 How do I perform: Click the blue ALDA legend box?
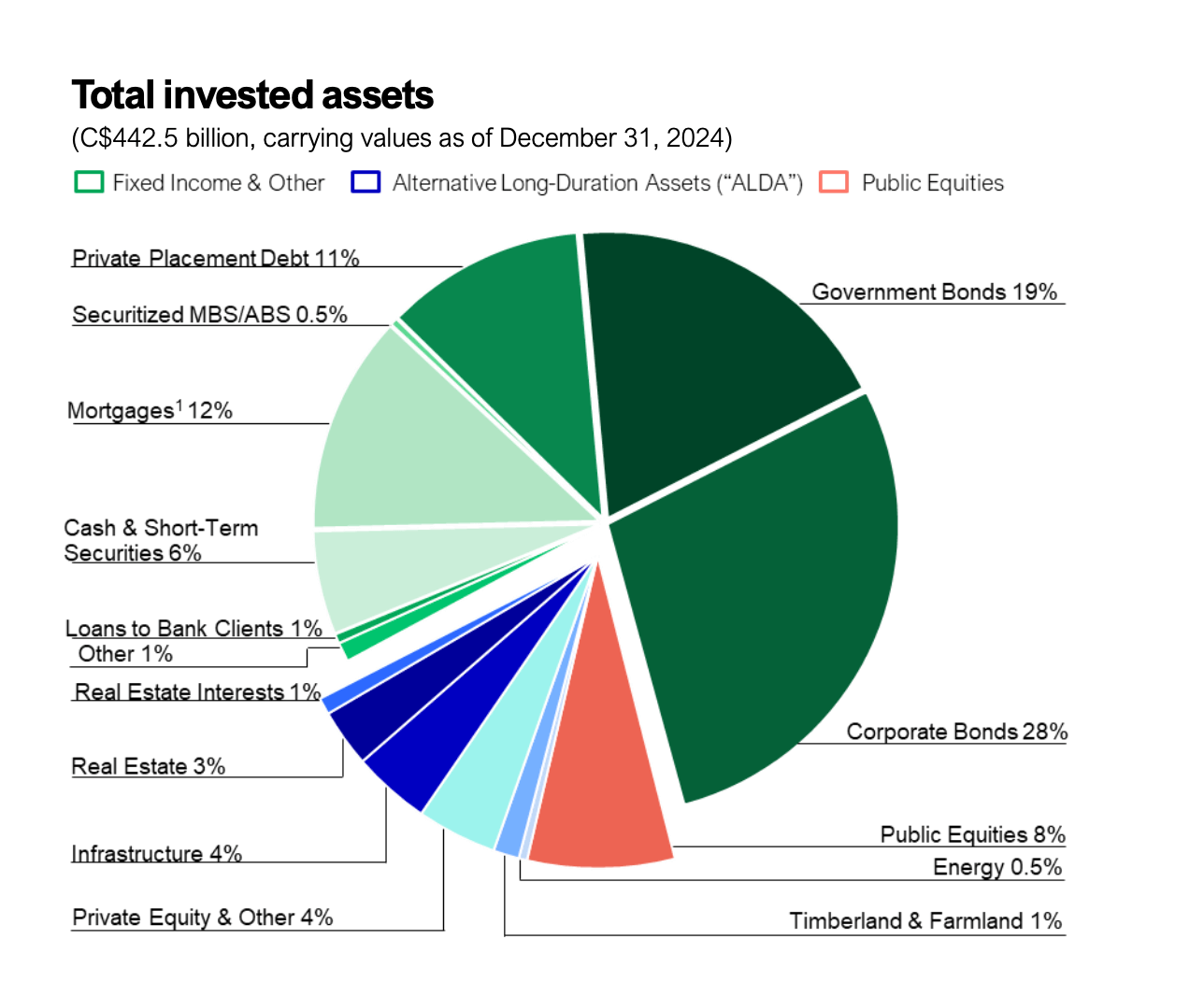tap(365, 182)
